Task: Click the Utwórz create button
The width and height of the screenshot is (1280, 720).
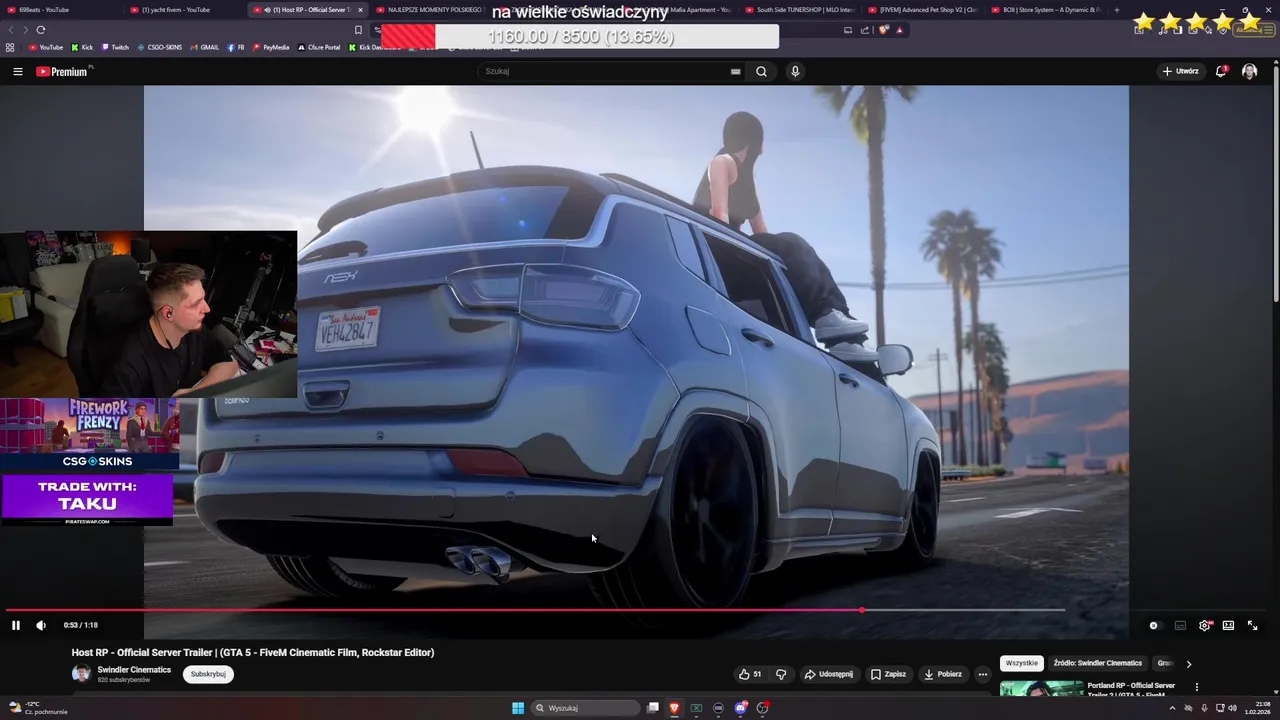Action: pyautogui.click(x=1181, y=71)
